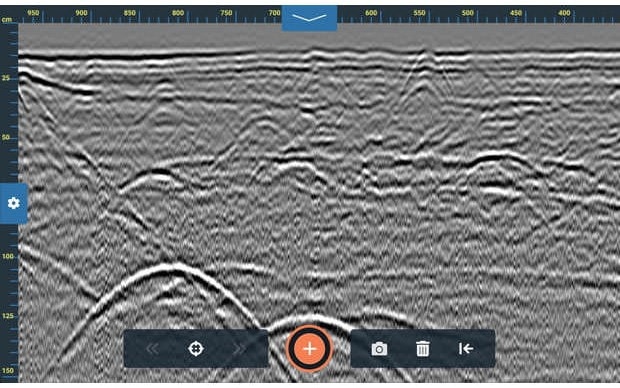Take a snapshot with the camera icon
620x388 pixels.
click(379, 349)
